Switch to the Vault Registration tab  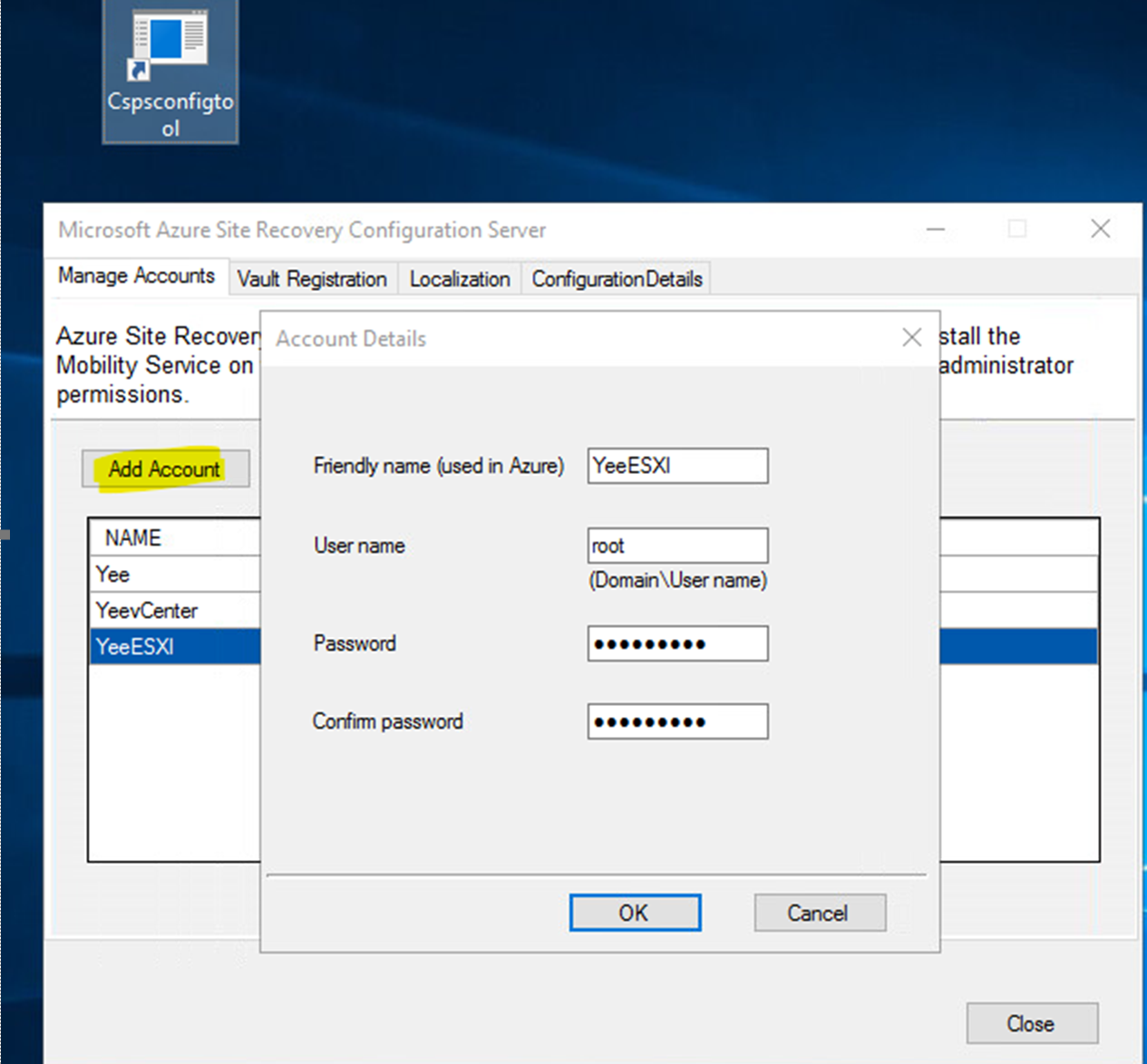[312, 278]
